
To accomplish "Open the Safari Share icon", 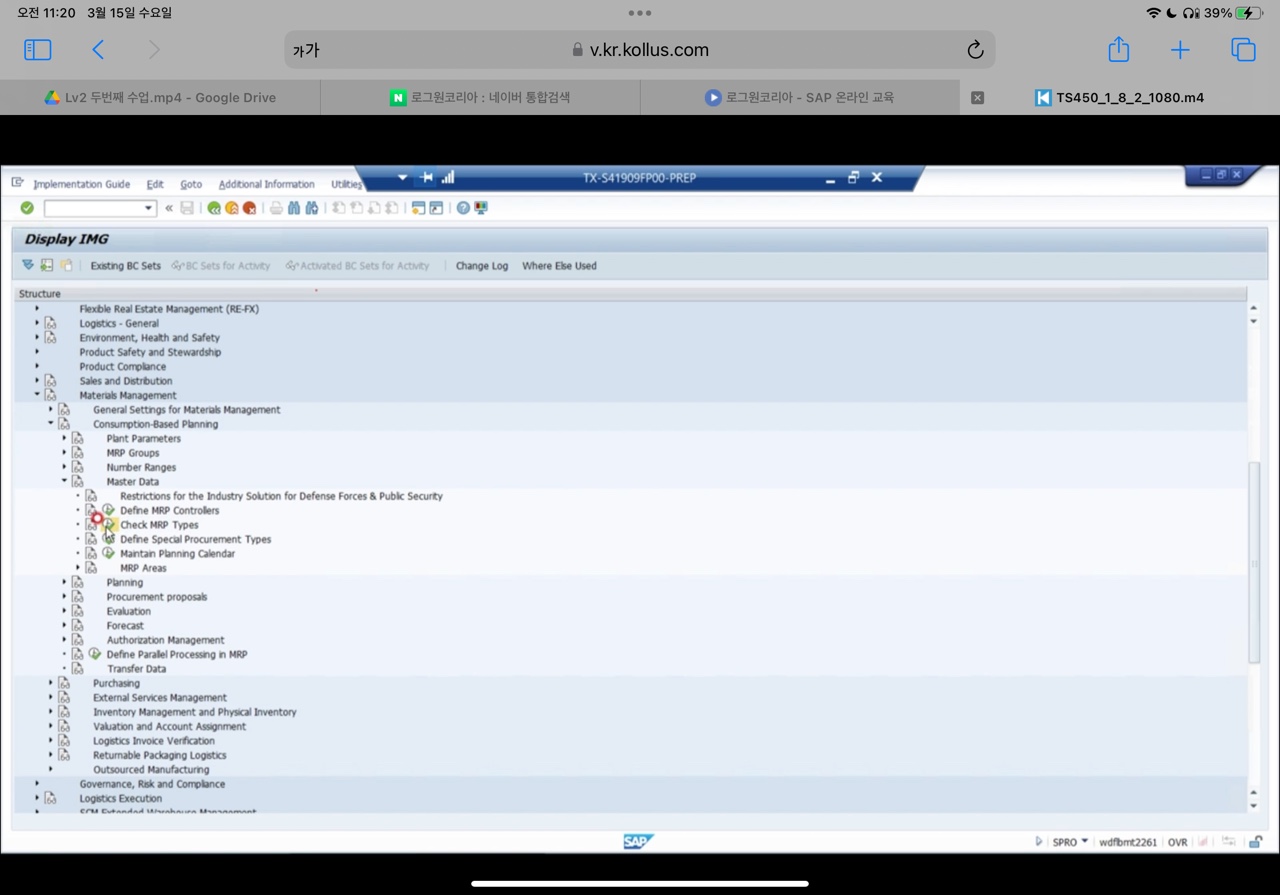I will coord(1118,49).
